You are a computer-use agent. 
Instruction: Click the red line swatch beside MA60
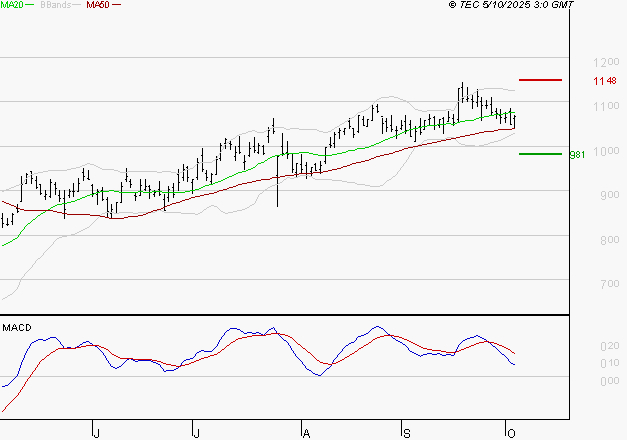click(x=117, y=5)
